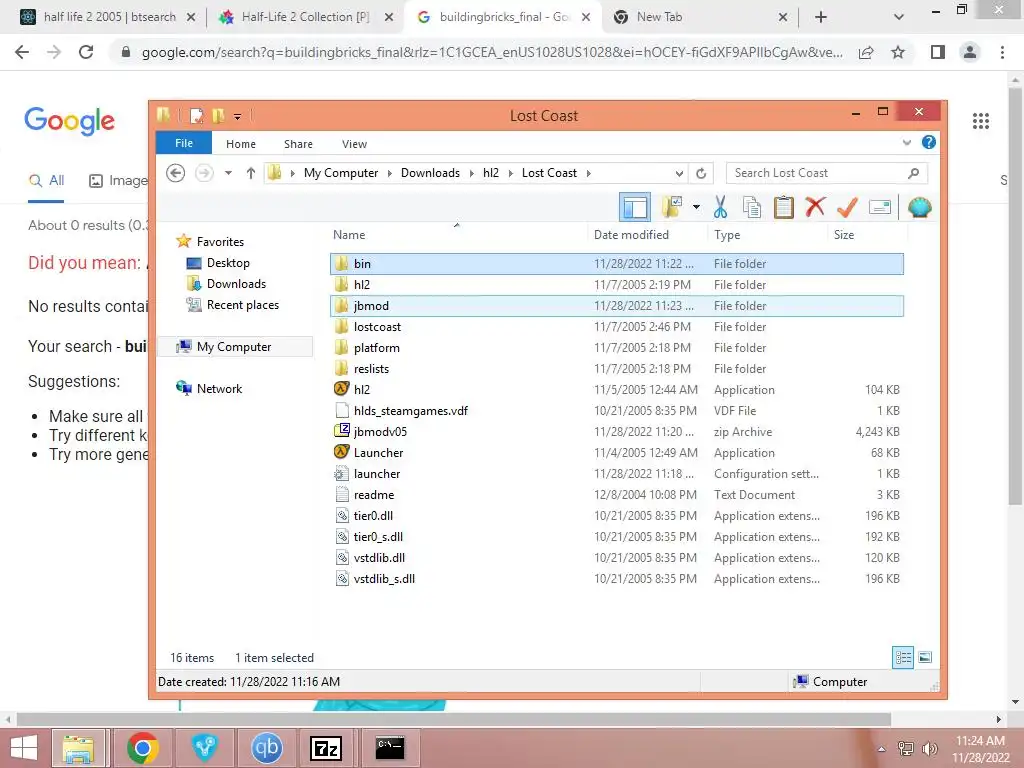Click the Explorer Back arrow button
The image size is (1024, 768).
(x=176, y=173)
